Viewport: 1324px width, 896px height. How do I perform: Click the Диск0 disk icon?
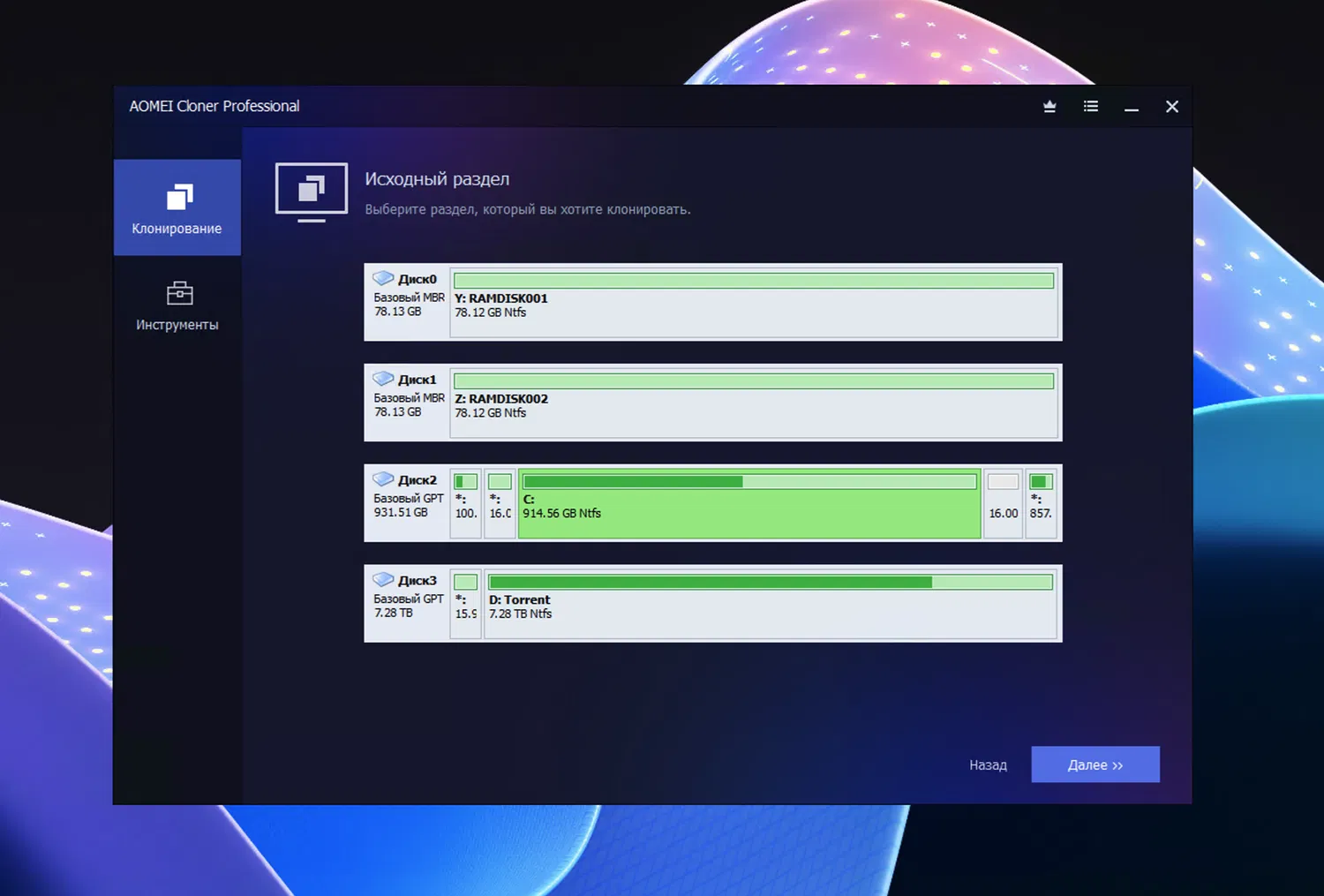[x=383, y=278]
